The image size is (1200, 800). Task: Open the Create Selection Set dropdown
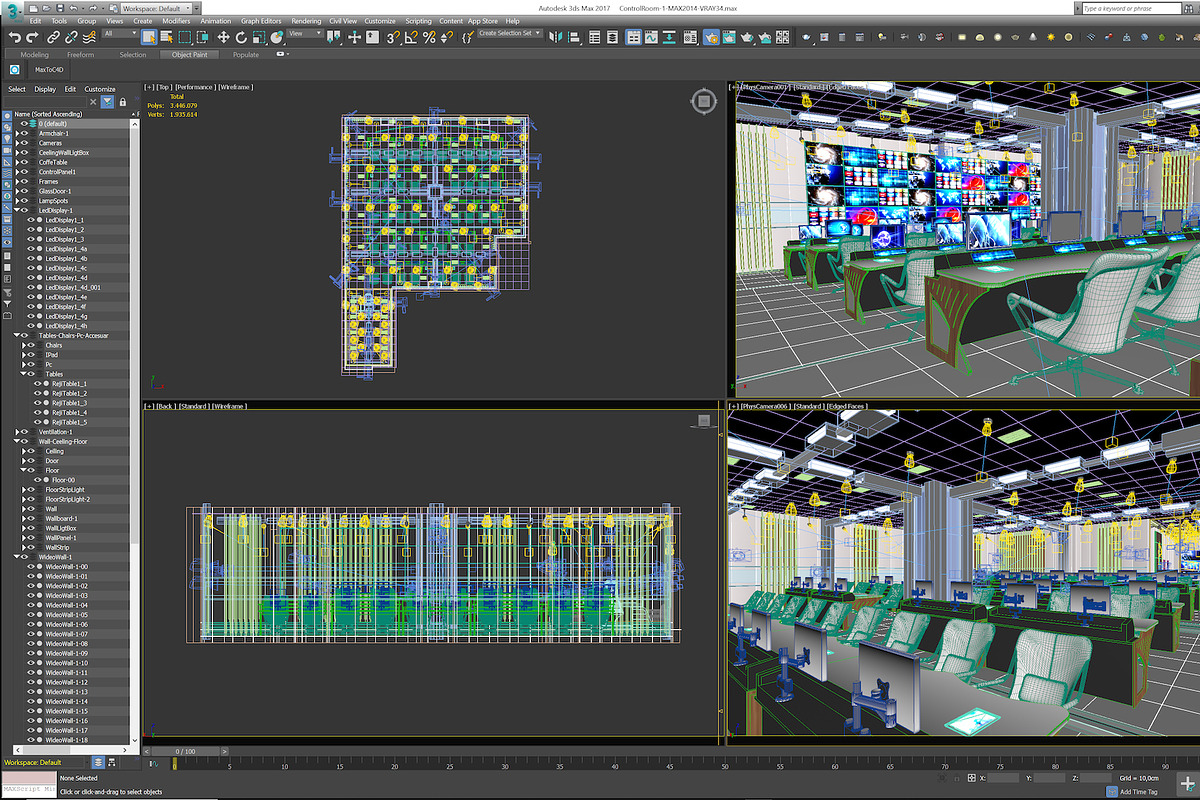point(509,33)
